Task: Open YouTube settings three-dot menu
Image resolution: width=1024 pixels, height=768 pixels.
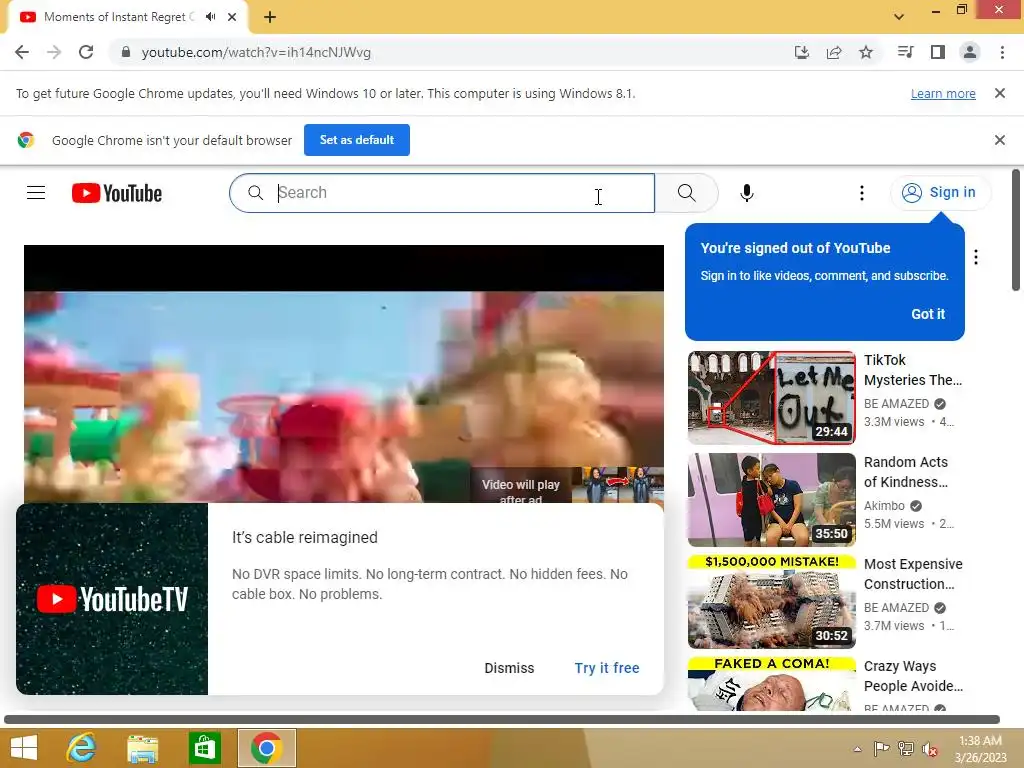Action: click(861, 193)
